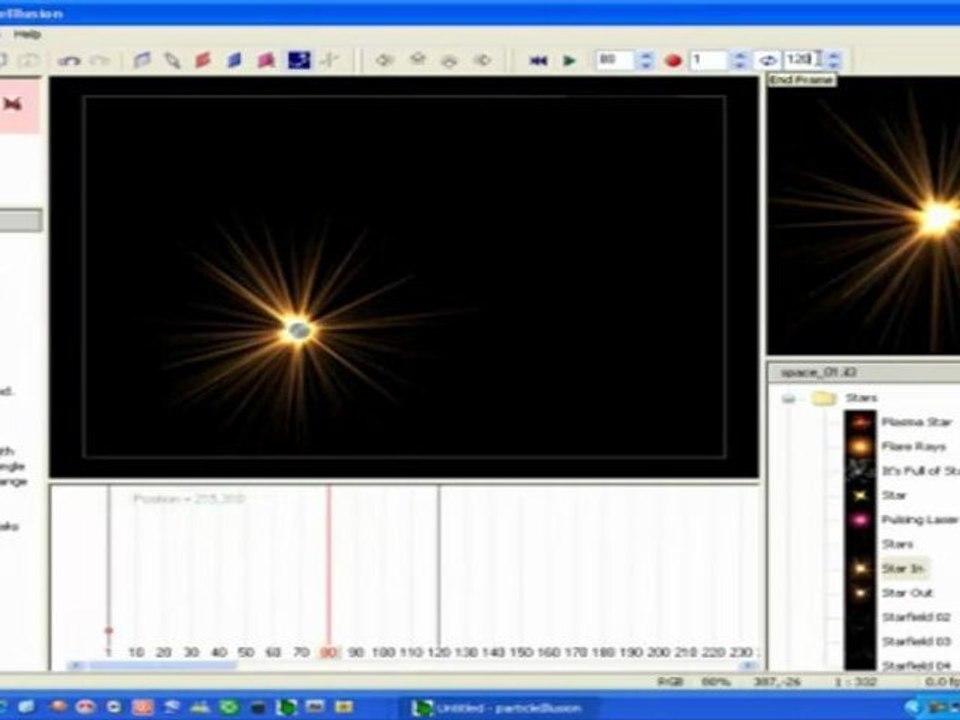
Task: Click the Star In thumbnail image
Action: click(x=860, y=569)
